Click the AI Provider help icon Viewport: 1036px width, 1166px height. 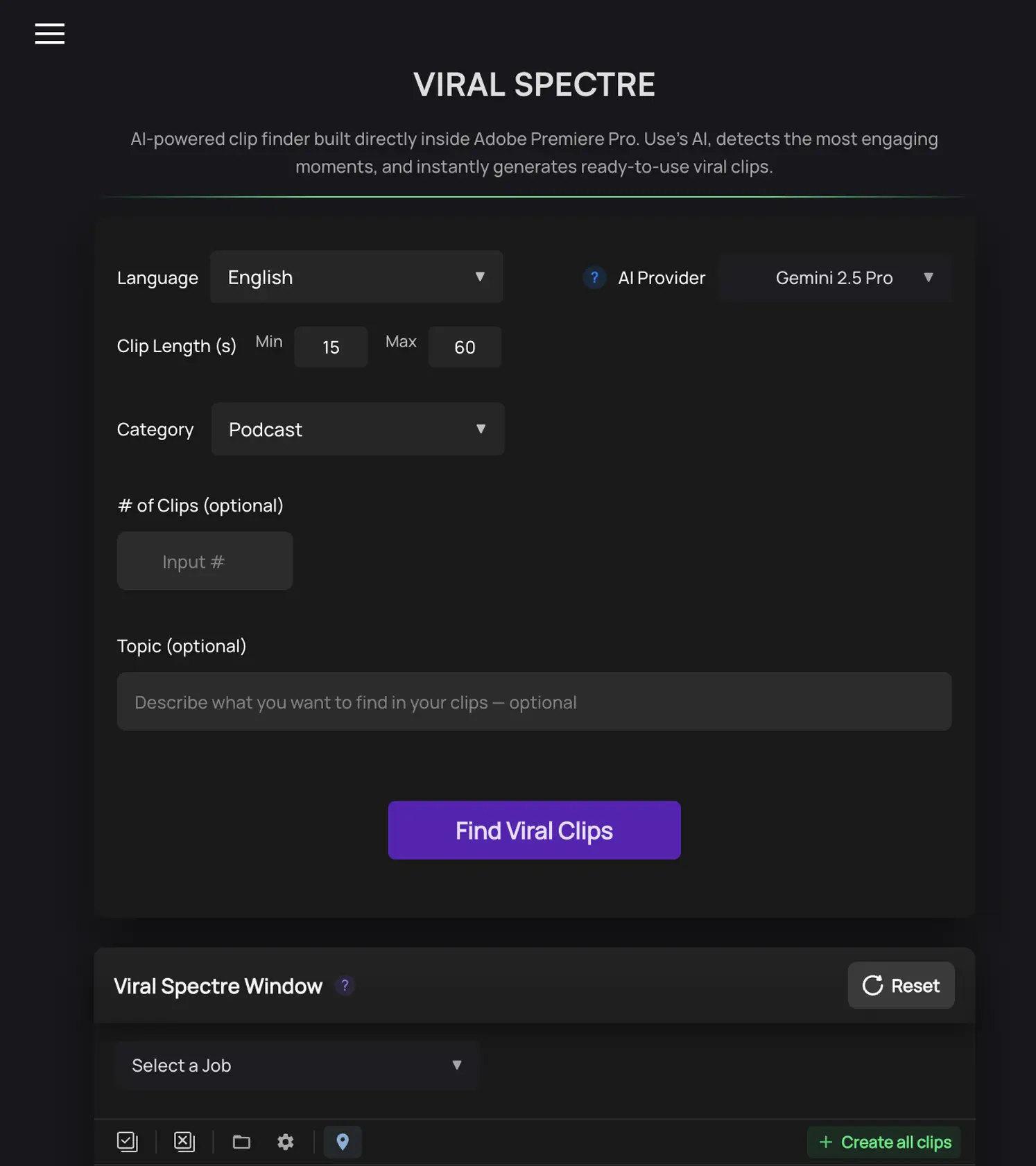tap(594, 278)
